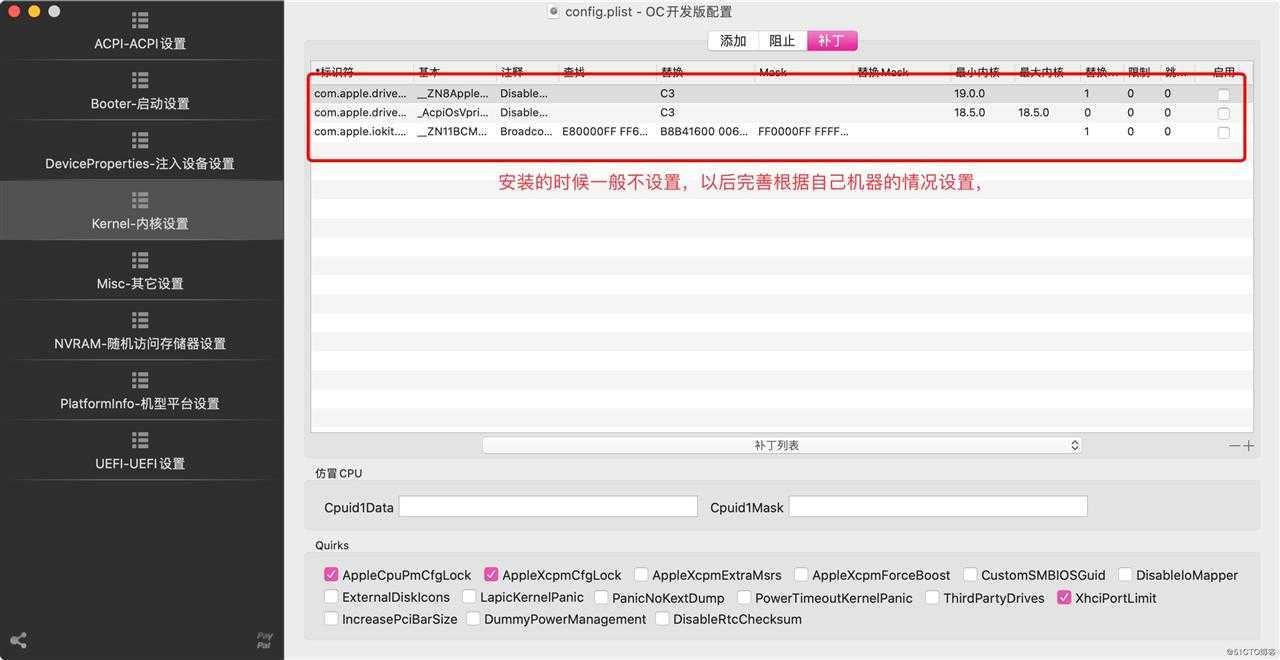Switch to the 添加 tab
1280x660 pixels.
coord(733,41)
